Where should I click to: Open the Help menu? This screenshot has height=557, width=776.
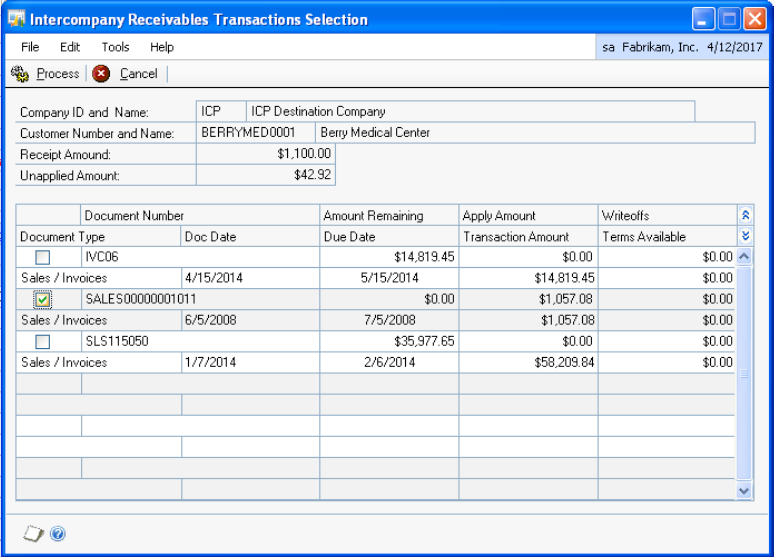click(x=162, y=47)
